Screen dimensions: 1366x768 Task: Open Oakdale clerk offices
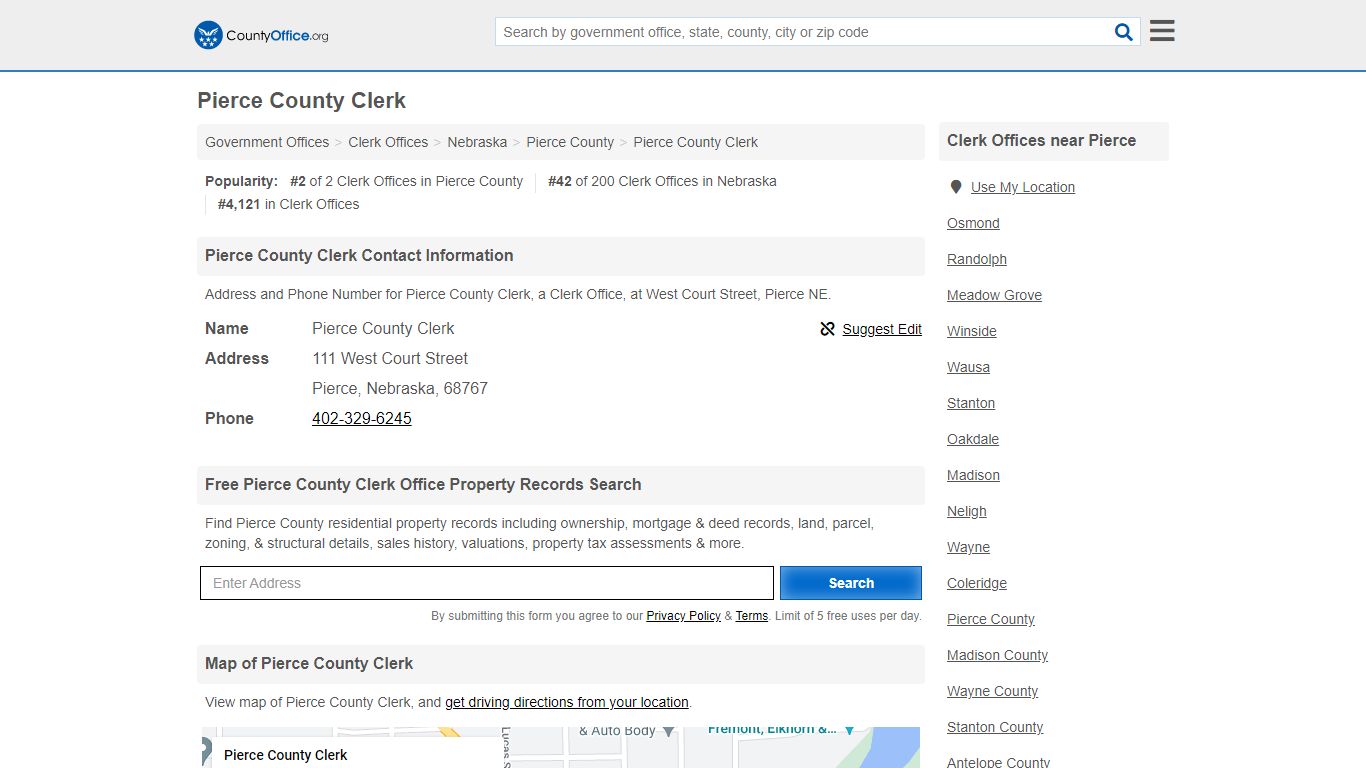pyautogui.click(x=973, y=439)
